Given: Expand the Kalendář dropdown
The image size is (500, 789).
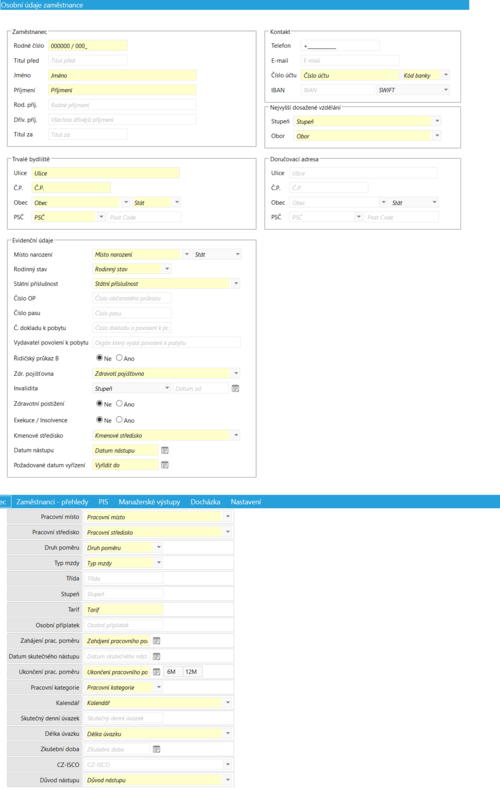Looking at the screenshot, I should coord(228,702).
